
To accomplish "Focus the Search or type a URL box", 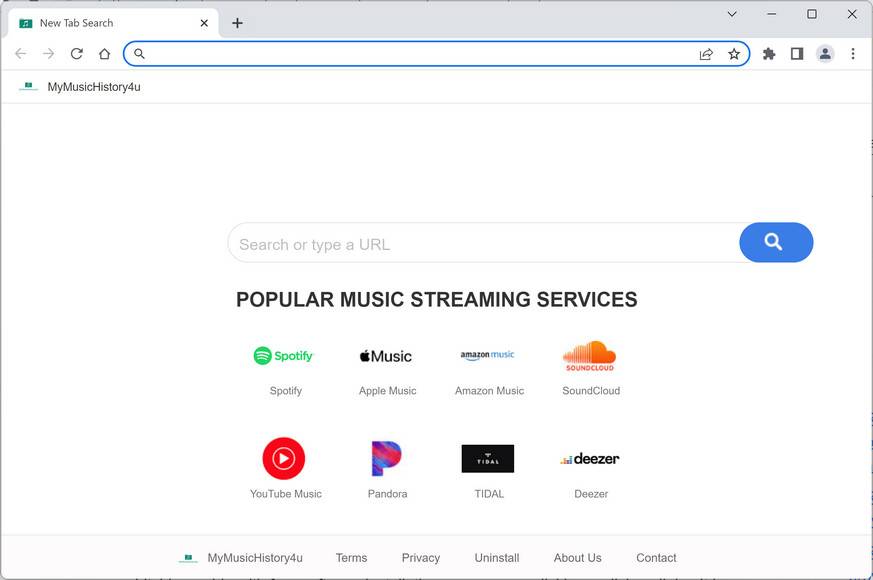I will (483, 243).
